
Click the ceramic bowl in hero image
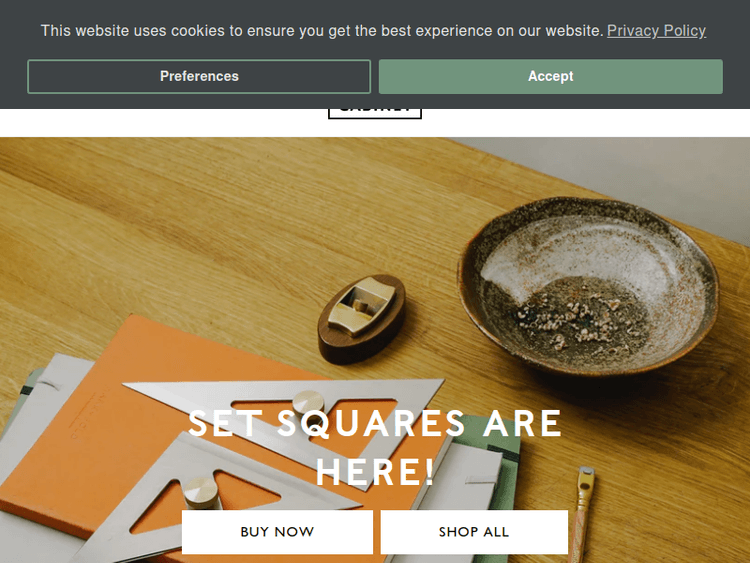(588, 285)
